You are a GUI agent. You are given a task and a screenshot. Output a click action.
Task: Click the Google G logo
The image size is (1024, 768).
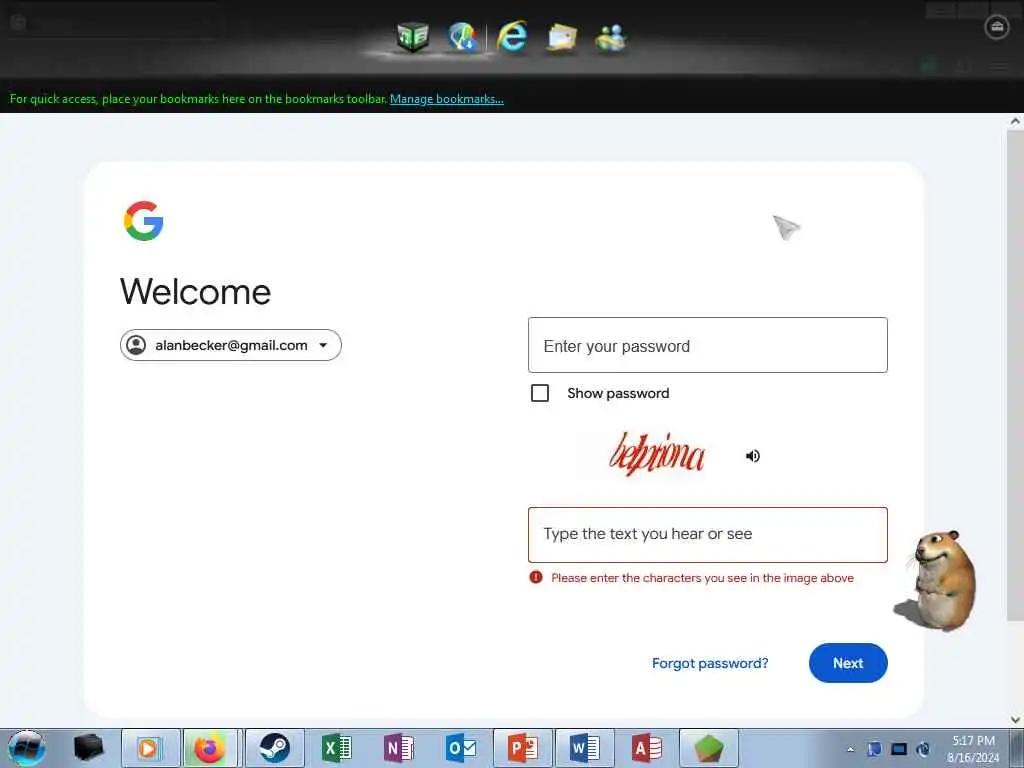(x=143, y=221)
